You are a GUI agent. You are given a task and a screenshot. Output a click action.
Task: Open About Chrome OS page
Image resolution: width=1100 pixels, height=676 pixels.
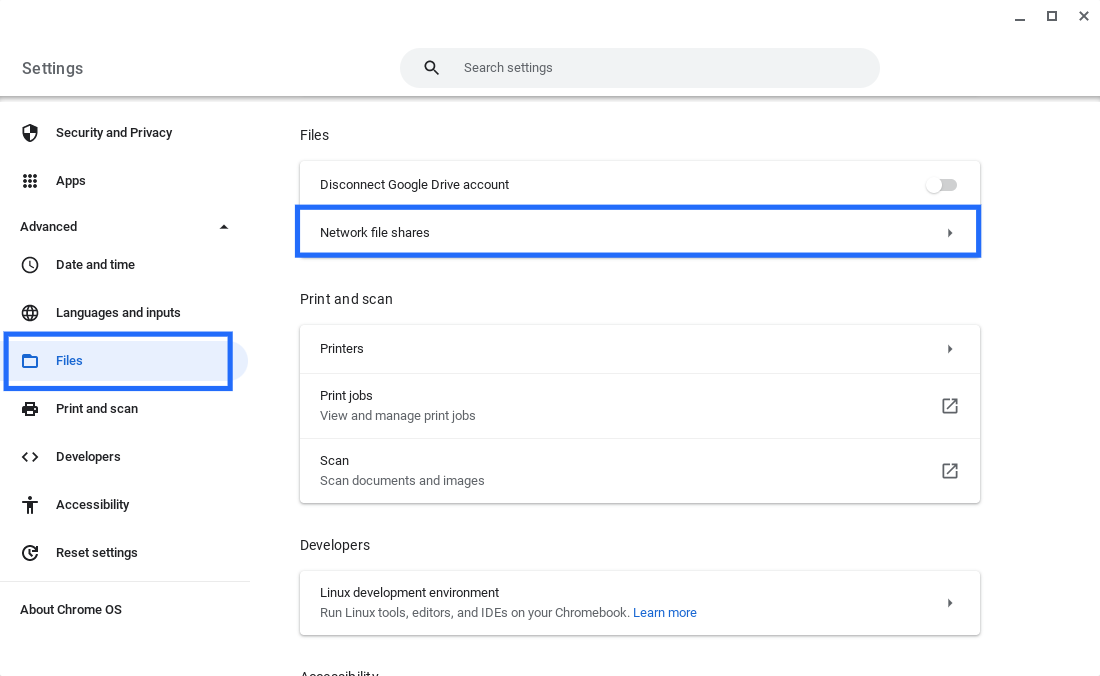click(71, 610)
